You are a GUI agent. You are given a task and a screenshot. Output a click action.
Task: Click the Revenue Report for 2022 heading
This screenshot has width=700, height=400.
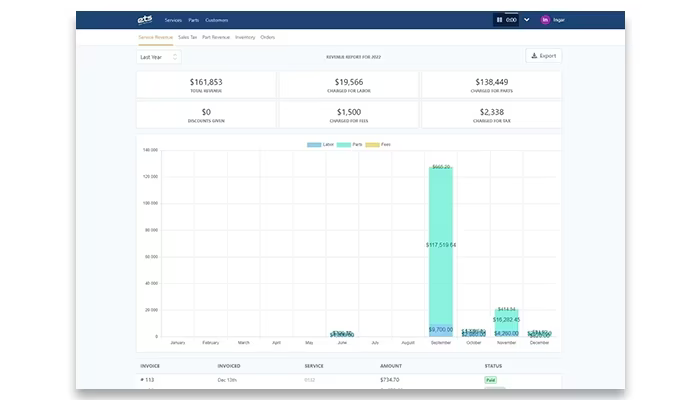(354, 57)
